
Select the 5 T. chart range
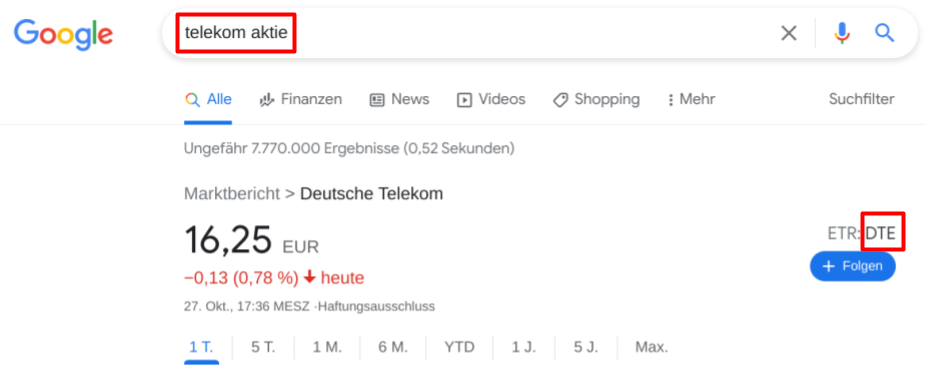pos(263,347)
